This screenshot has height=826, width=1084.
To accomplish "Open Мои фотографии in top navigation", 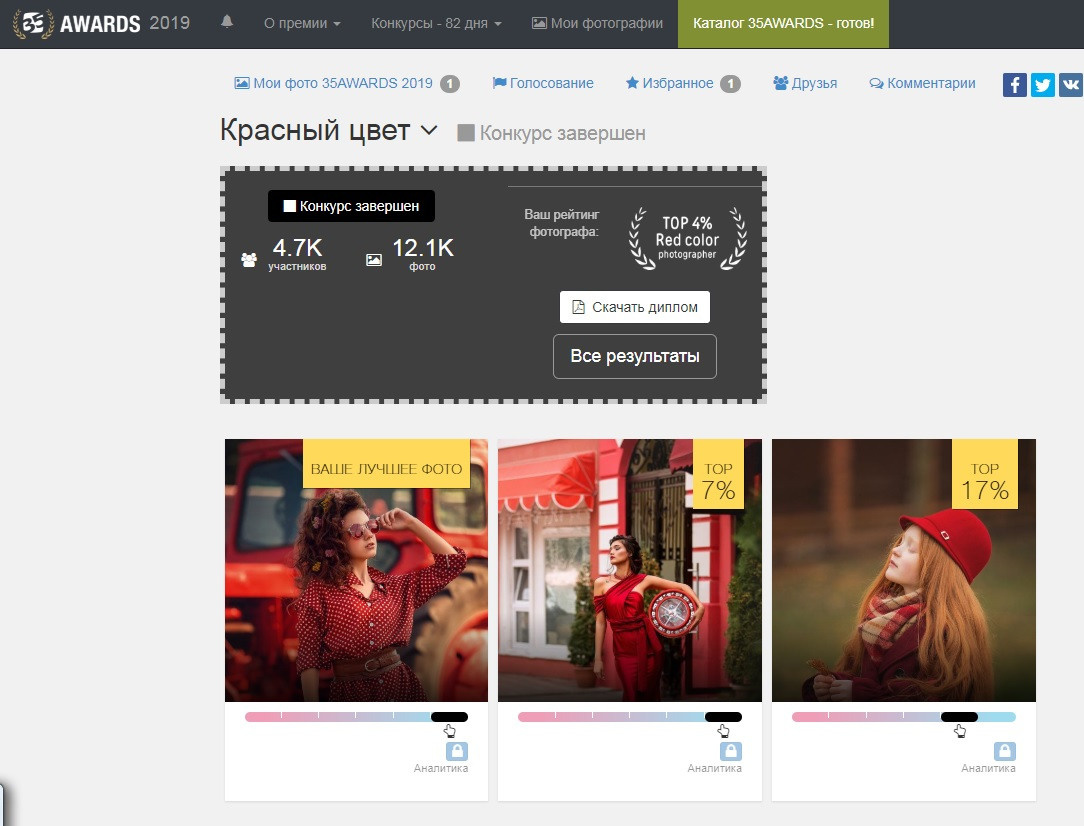I will click(x=597, y=23).
